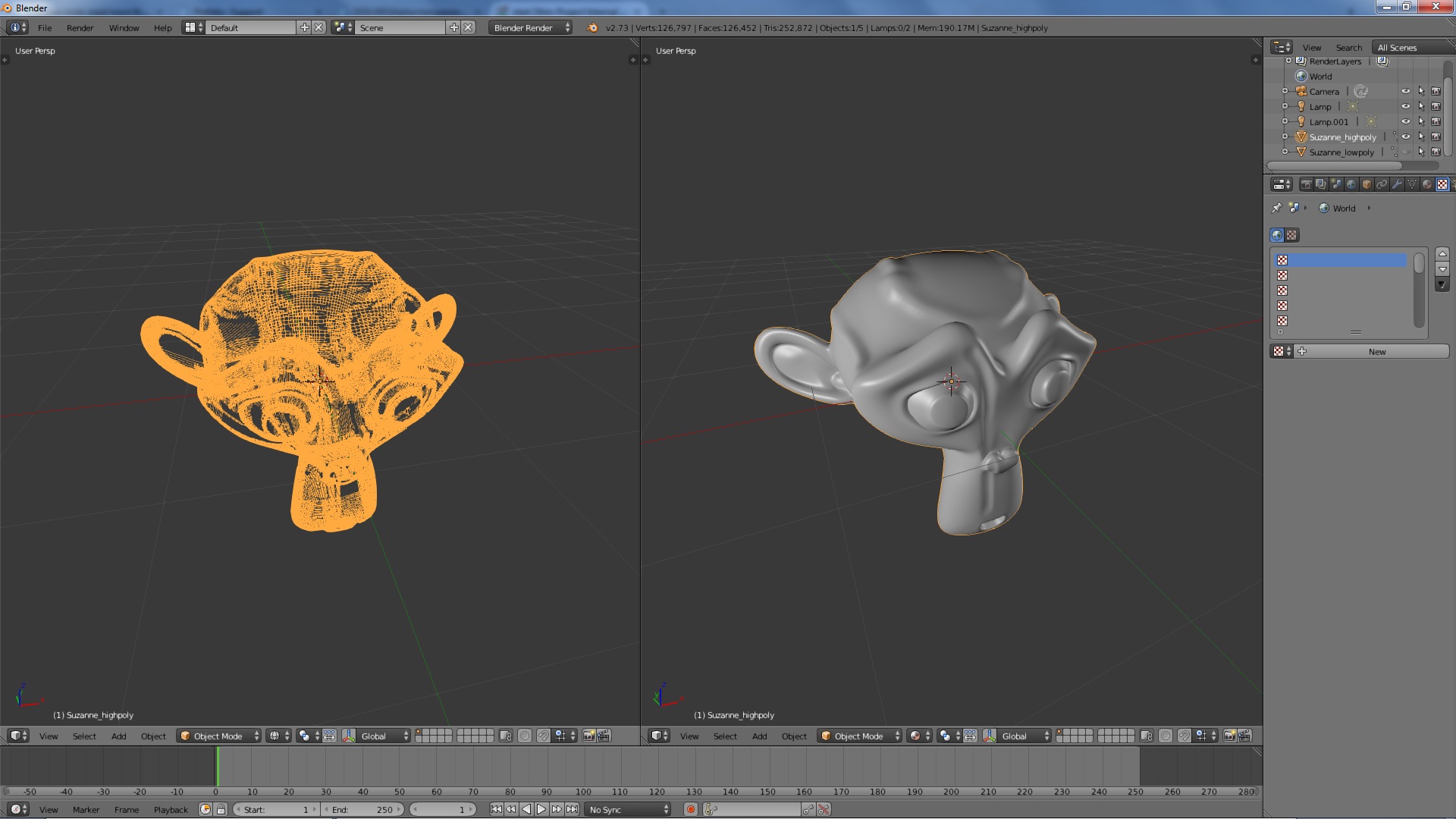Open the mesh Data properties tab

(1412, 184)
